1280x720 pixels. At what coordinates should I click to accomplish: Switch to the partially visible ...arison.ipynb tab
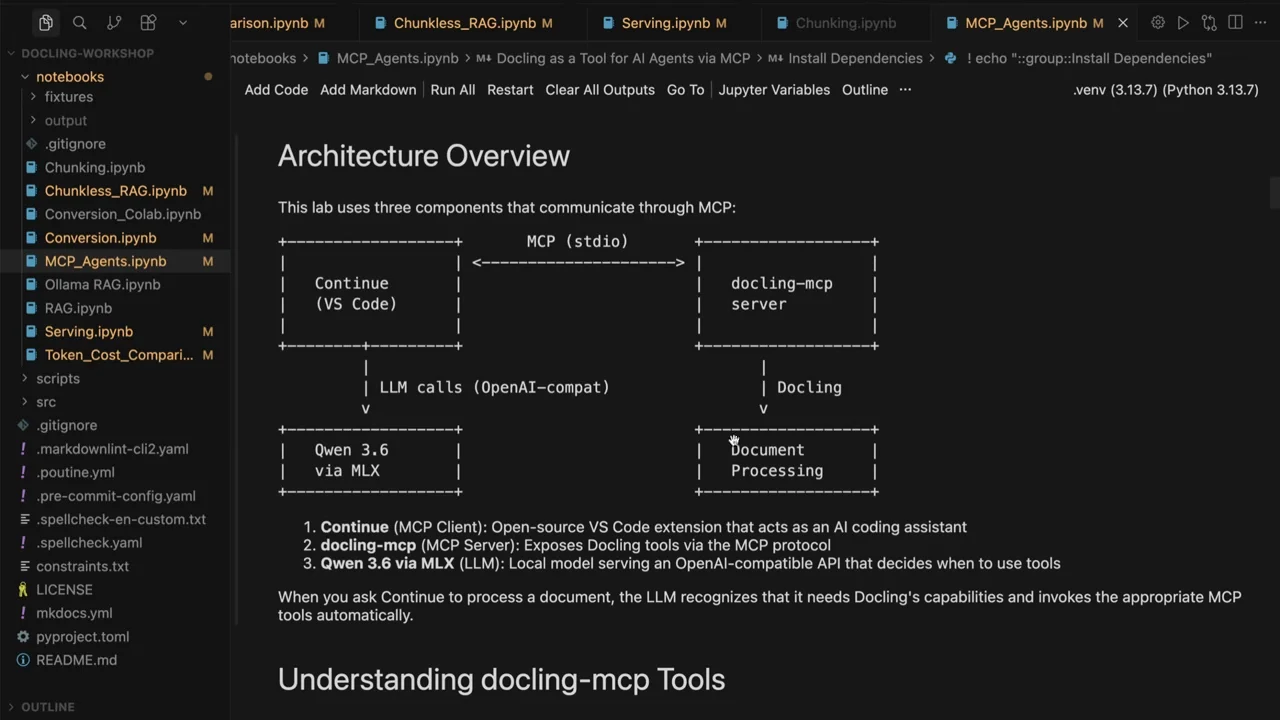point(277,22)
